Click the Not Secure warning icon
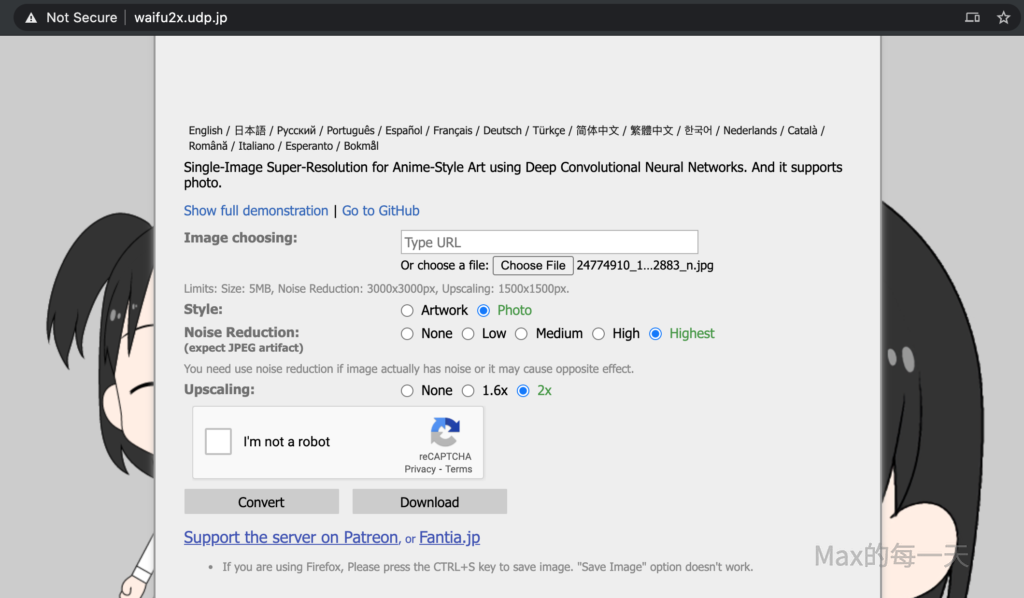Image resolution: width=1024 pixels, height=598 pixels. [x=31, y=18]
